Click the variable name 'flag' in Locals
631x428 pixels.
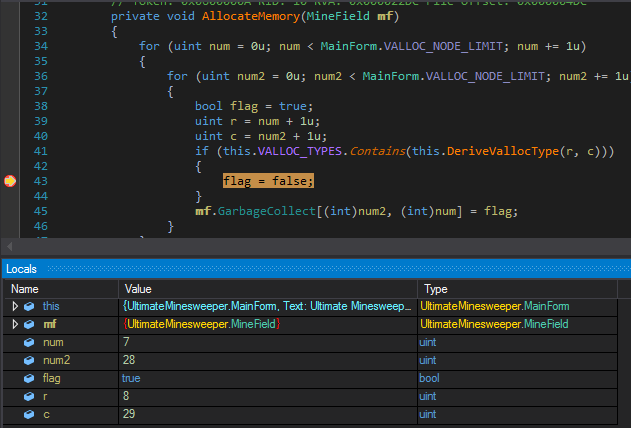pos(52,378)
